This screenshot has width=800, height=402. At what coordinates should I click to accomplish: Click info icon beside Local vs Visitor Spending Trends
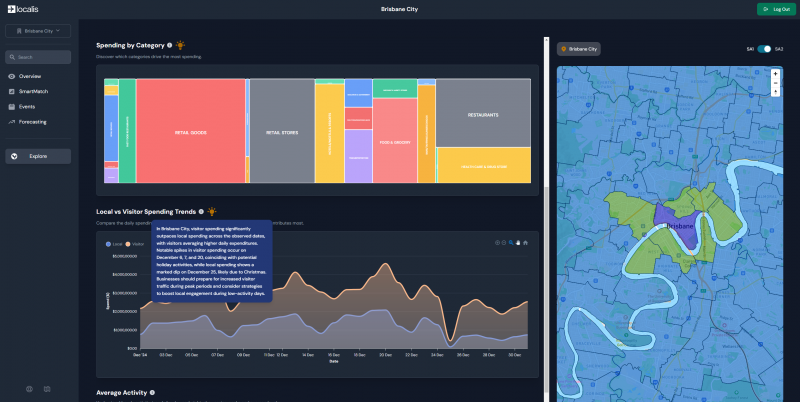[x=201, y=211]
